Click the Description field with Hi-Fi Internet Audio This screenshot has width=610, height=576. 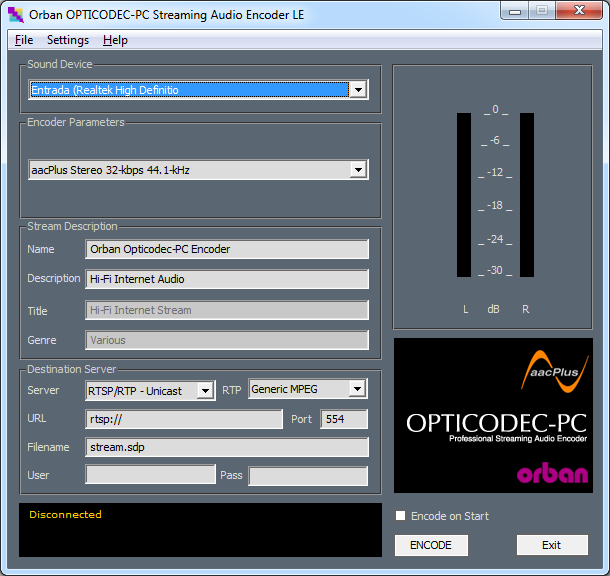227,279
